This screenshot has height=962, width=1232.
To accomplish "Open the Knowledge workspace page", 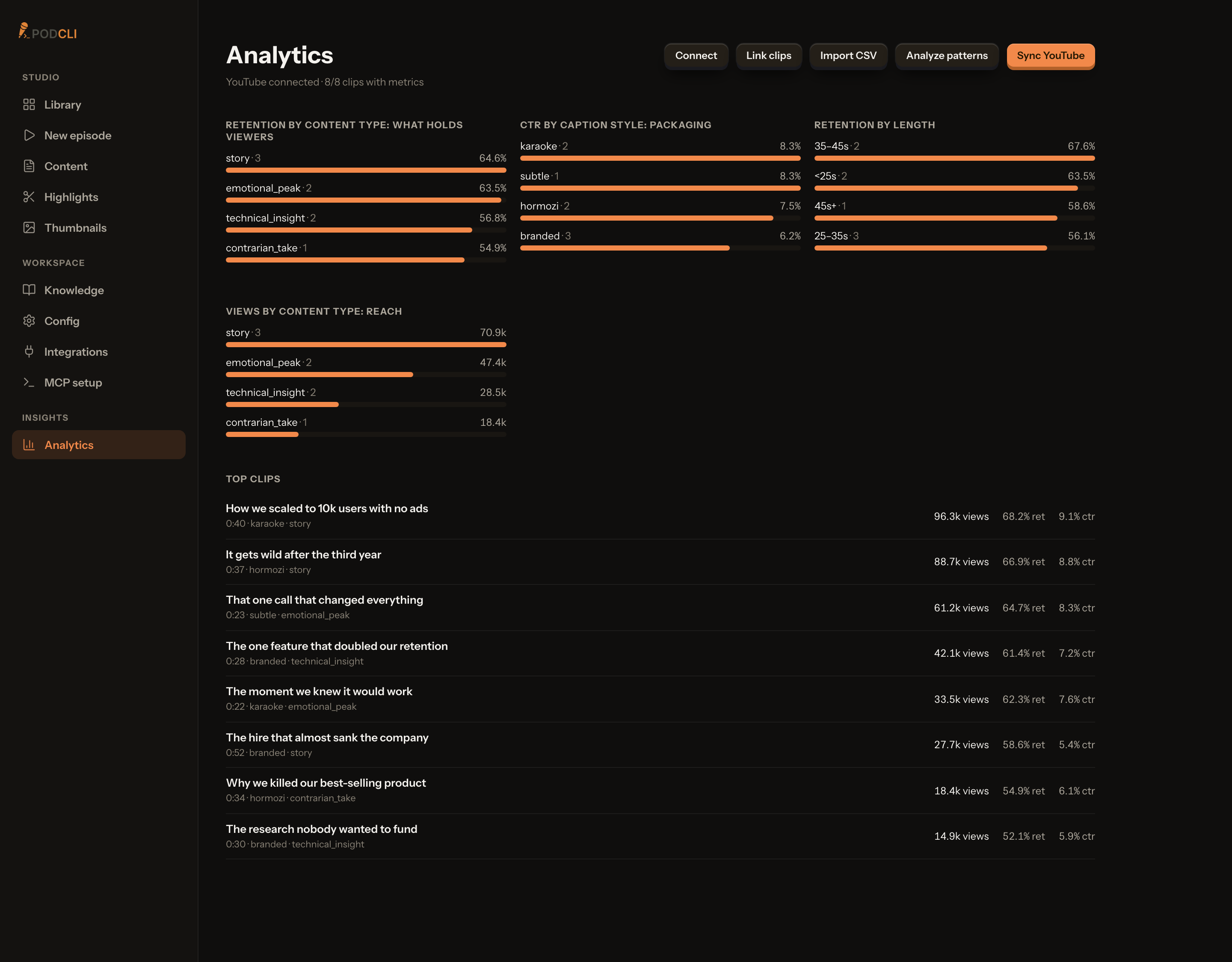I will coord(99,290).
